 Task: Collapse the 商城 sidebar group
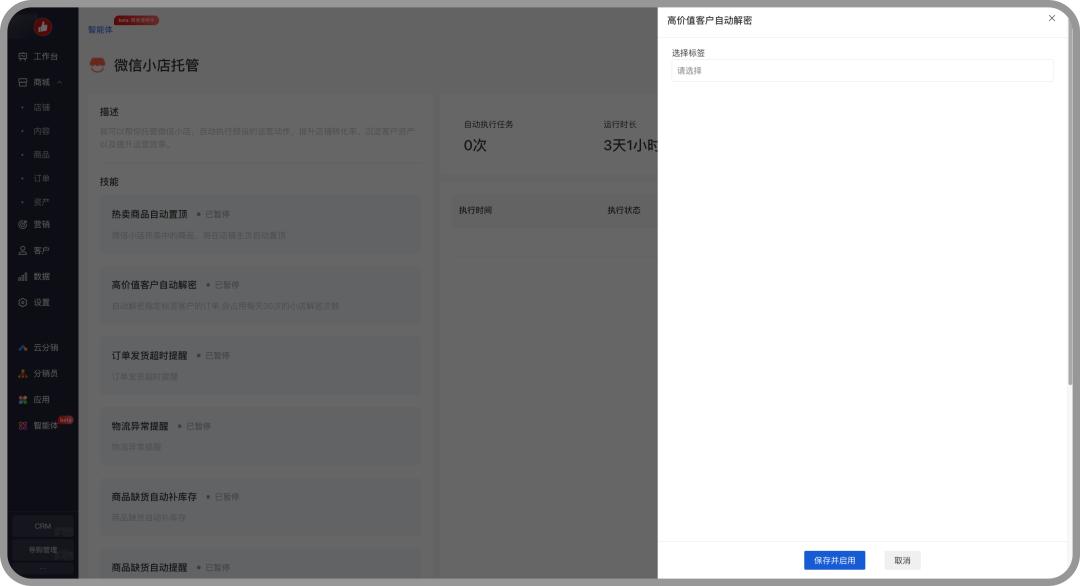[x=45, y=82]
